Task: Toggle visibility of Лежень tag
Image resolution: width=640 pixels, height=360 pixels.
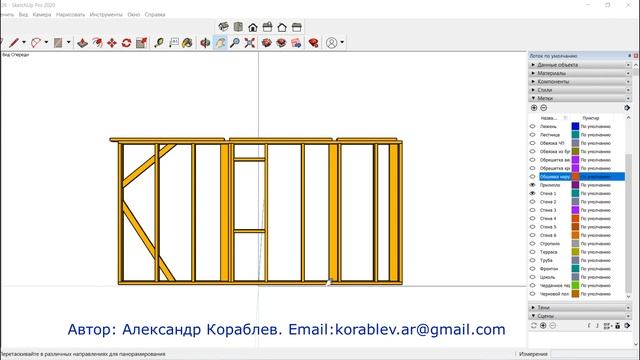Action: 533,127
